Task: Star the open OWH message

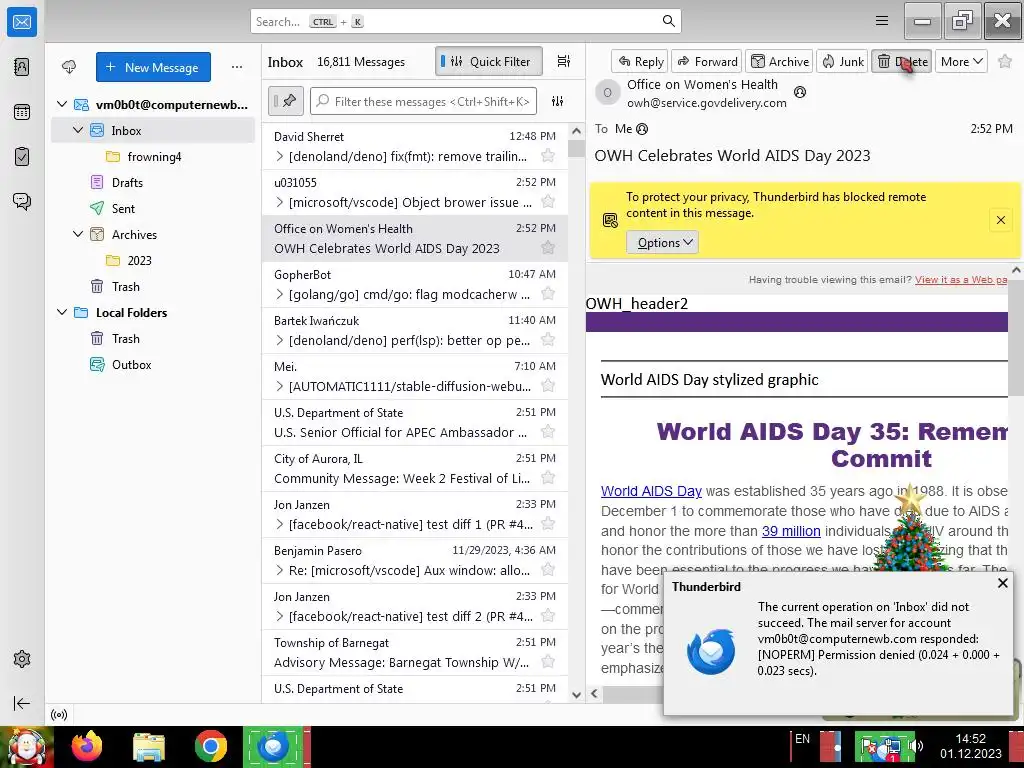Action: coord(1005,61)
